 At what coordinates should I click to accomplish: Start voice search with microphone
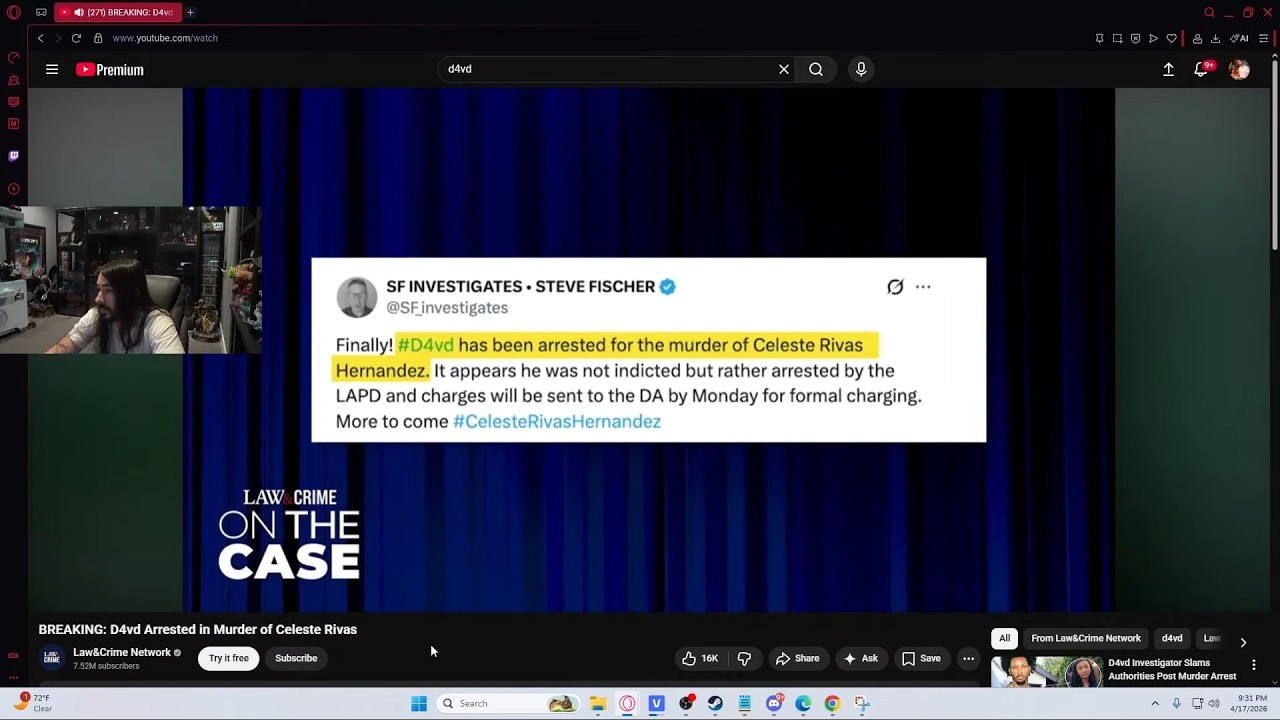(x=861, y=69)
